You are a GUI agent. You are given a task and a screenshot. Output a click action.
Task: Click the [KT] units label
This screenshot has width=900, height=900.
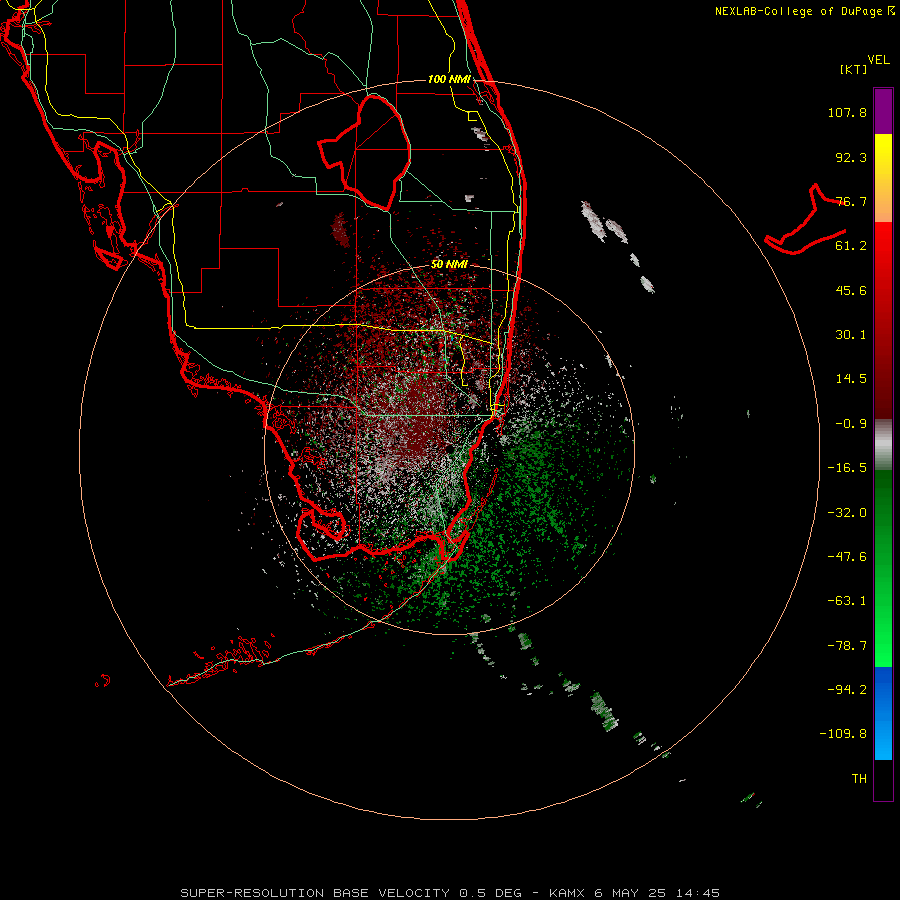(x=854, y=69)
